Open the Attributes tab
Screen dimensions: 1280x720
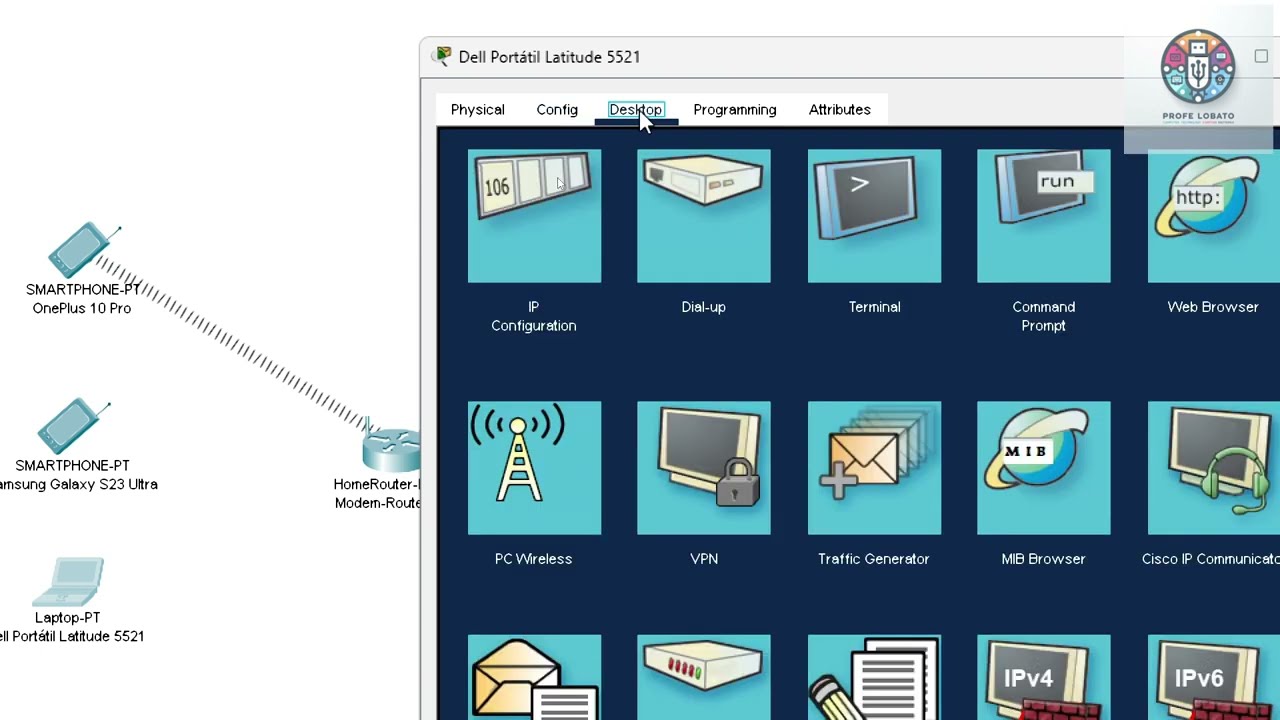click(840, 110)
